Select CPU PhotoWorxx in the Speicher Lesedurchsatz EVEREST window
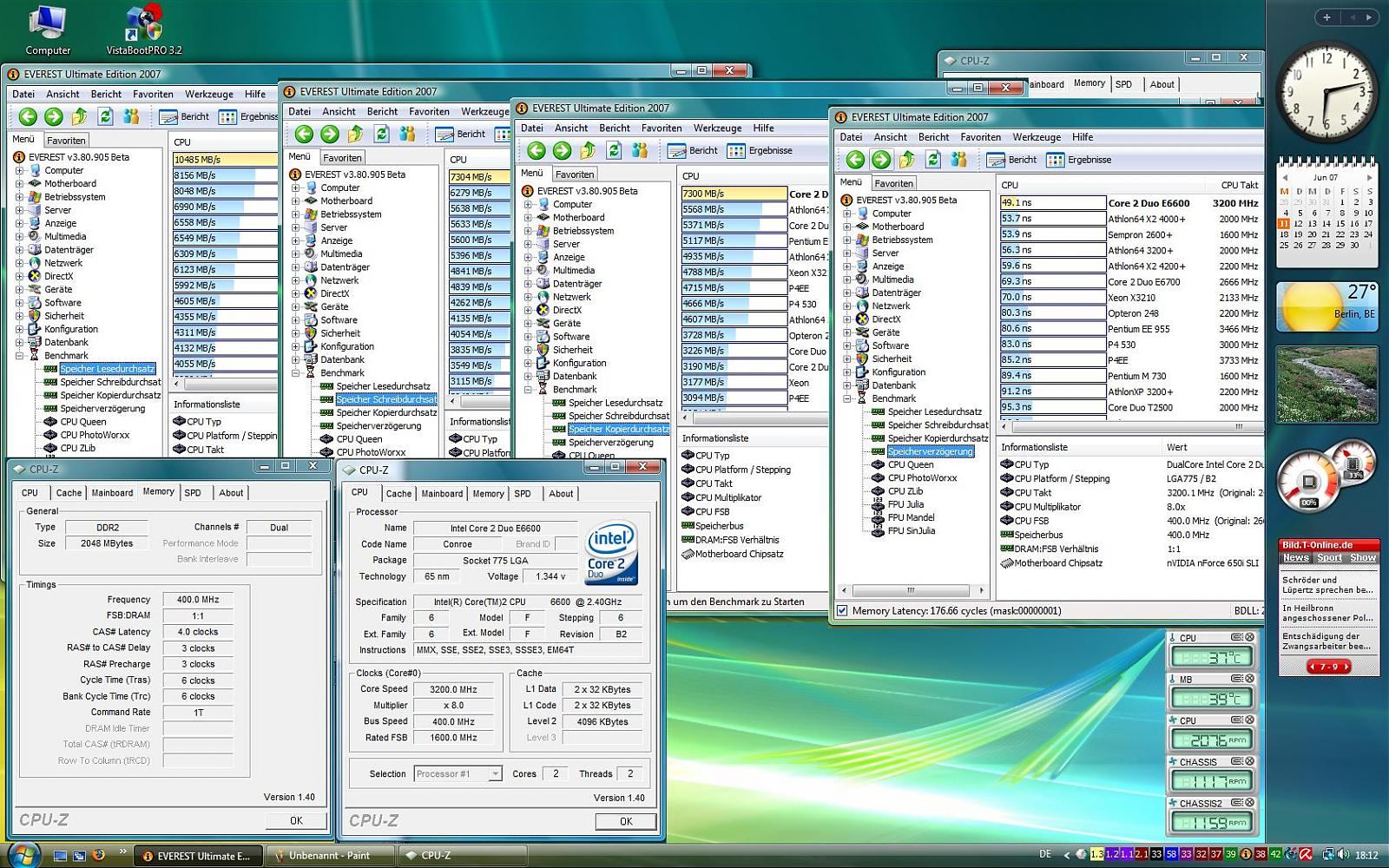 point(95,436)
